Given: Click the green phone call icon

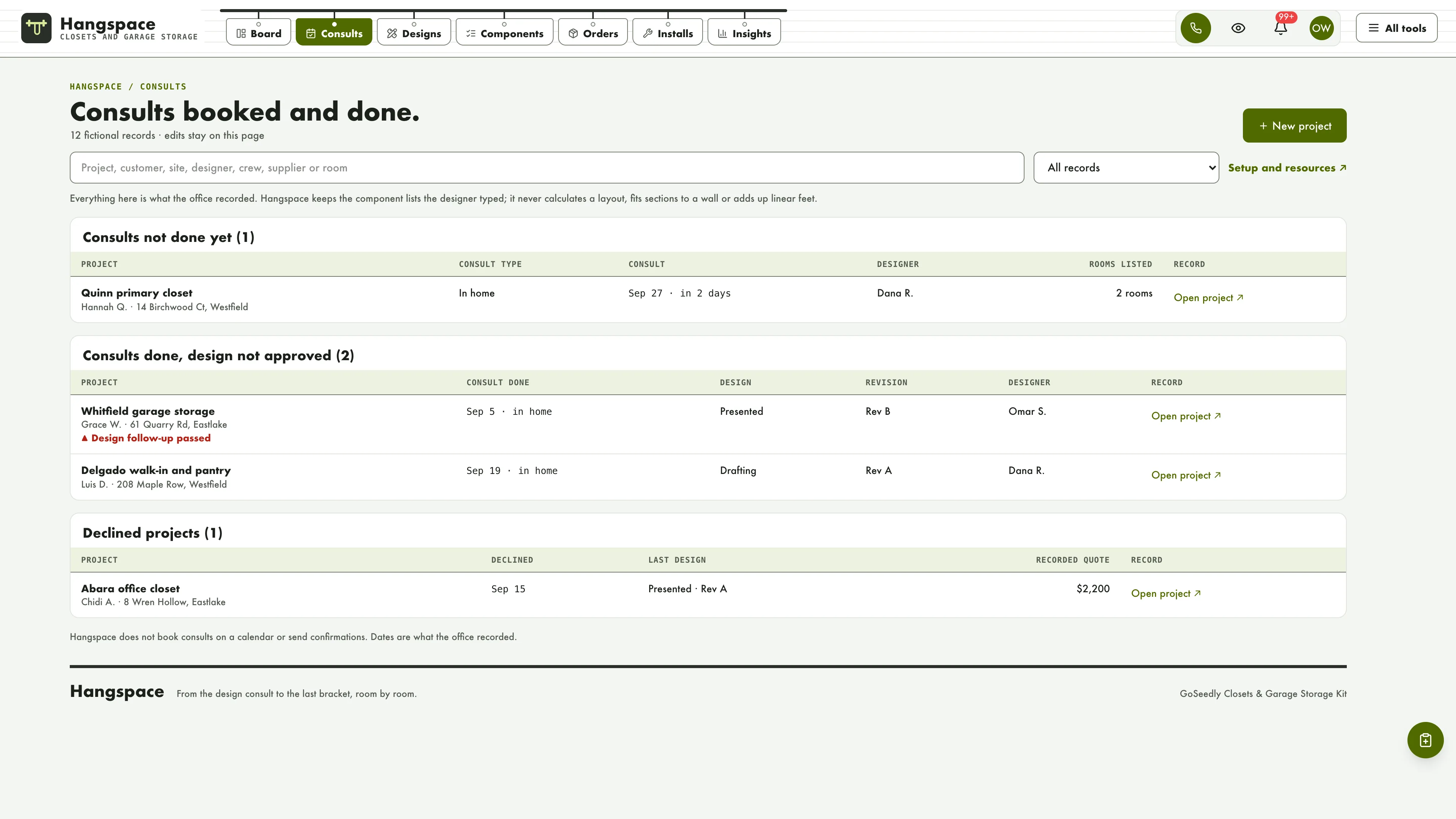Looking at the screenshot, I should point(1196,28).
